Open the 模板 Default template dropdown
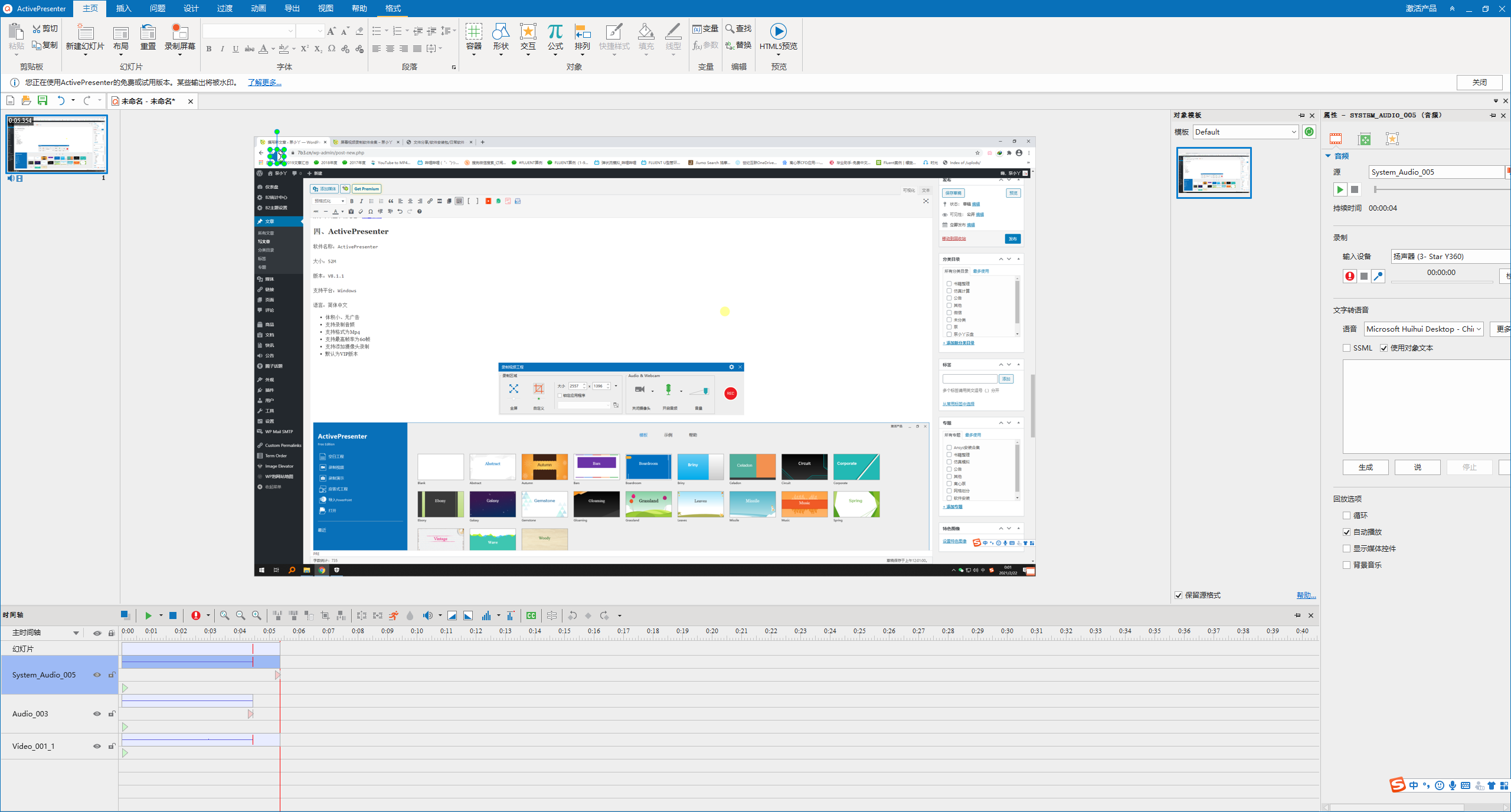Image resolution: width=1511 pixels, height=812 pixels. point(1245,132)
